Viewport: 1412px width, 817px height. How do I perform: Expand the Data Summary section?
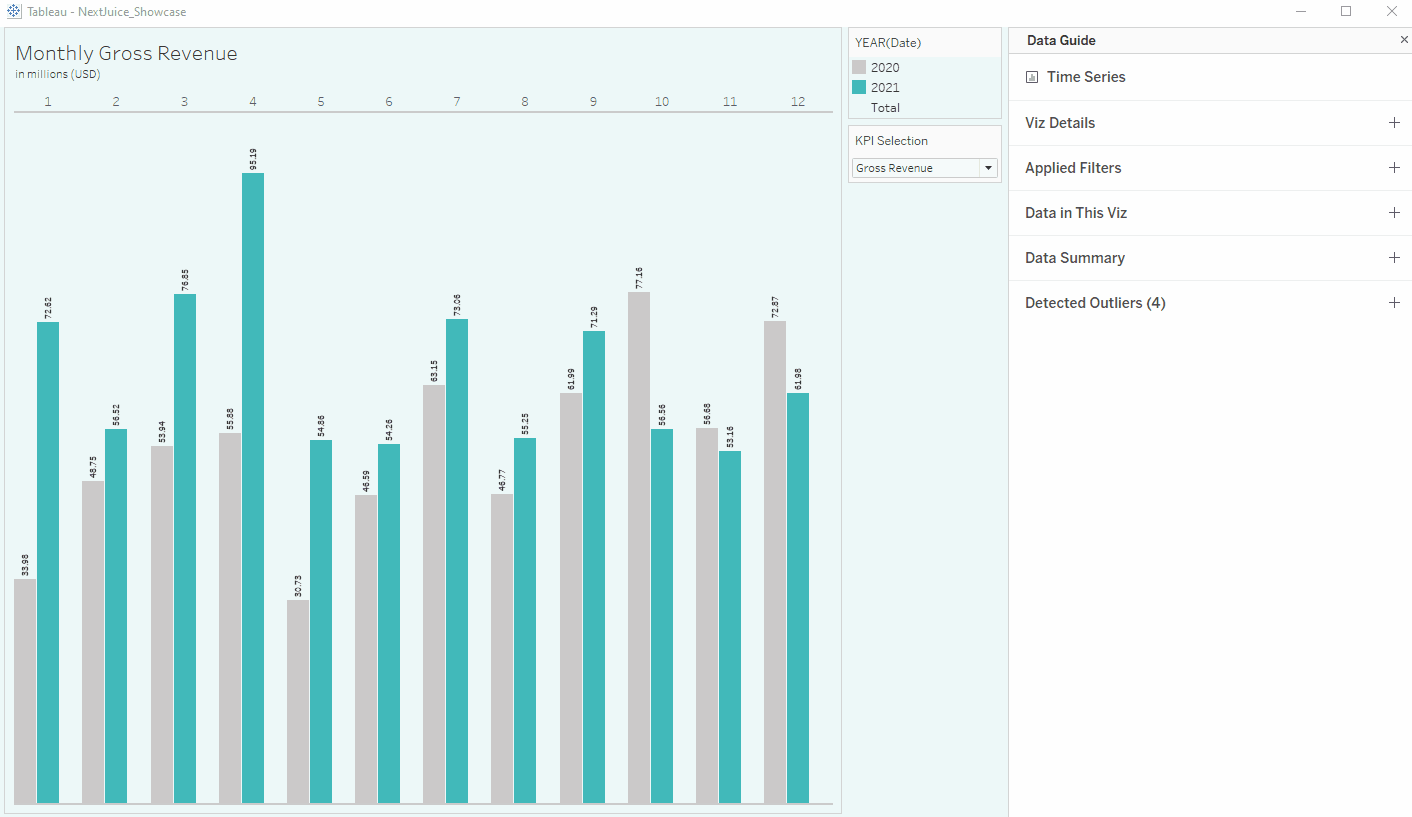(x=1395, y=257)
